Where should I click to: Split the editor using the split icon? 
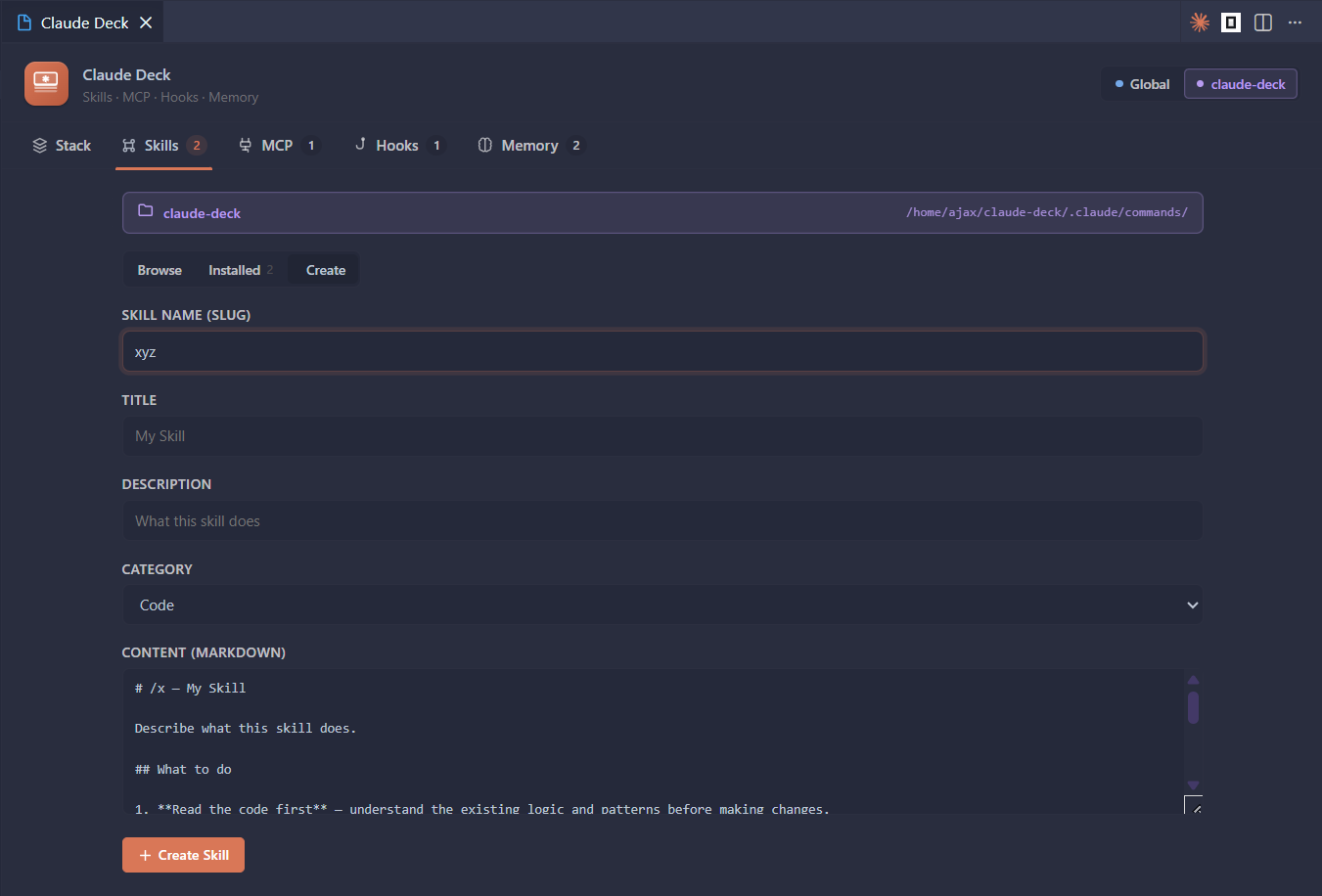[x=1263, y=22]
